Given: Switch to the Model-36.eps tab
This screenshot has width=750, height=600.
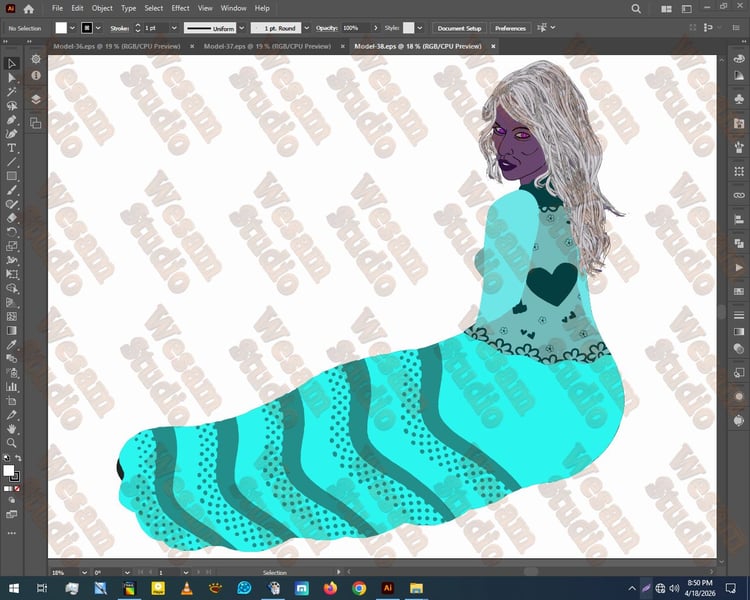Looking at the screenshot, I should coord(117,46).
